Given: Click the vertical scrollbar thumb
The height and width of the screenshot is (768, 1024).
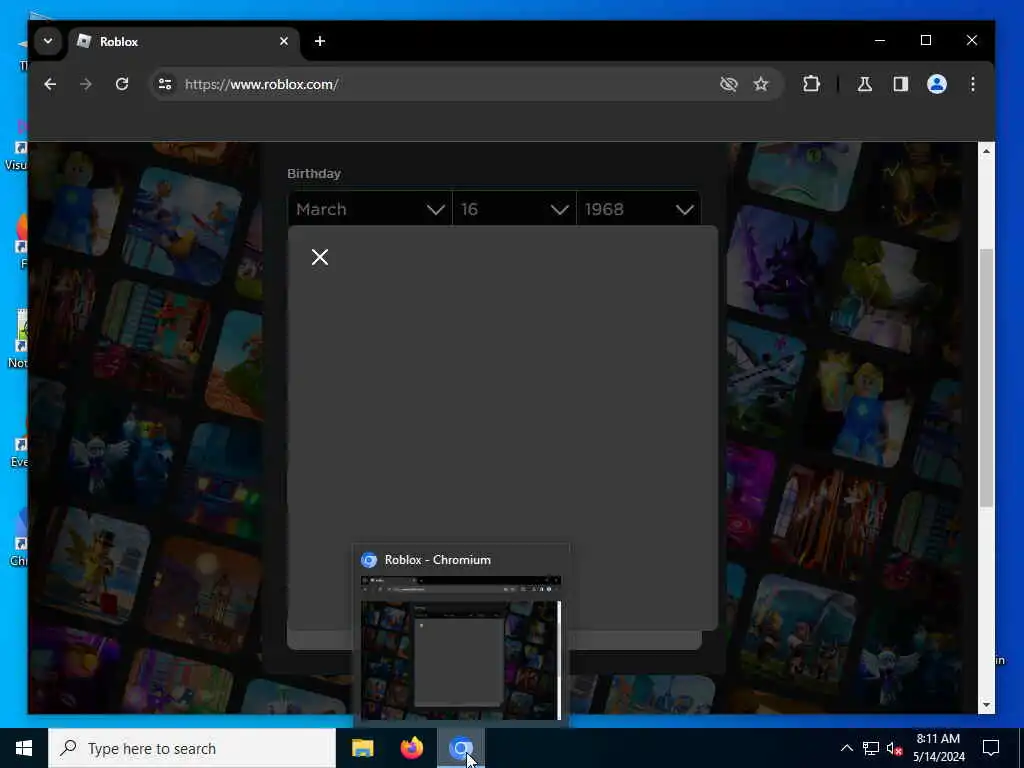Looking at the screenshot, I should [987, 377].
